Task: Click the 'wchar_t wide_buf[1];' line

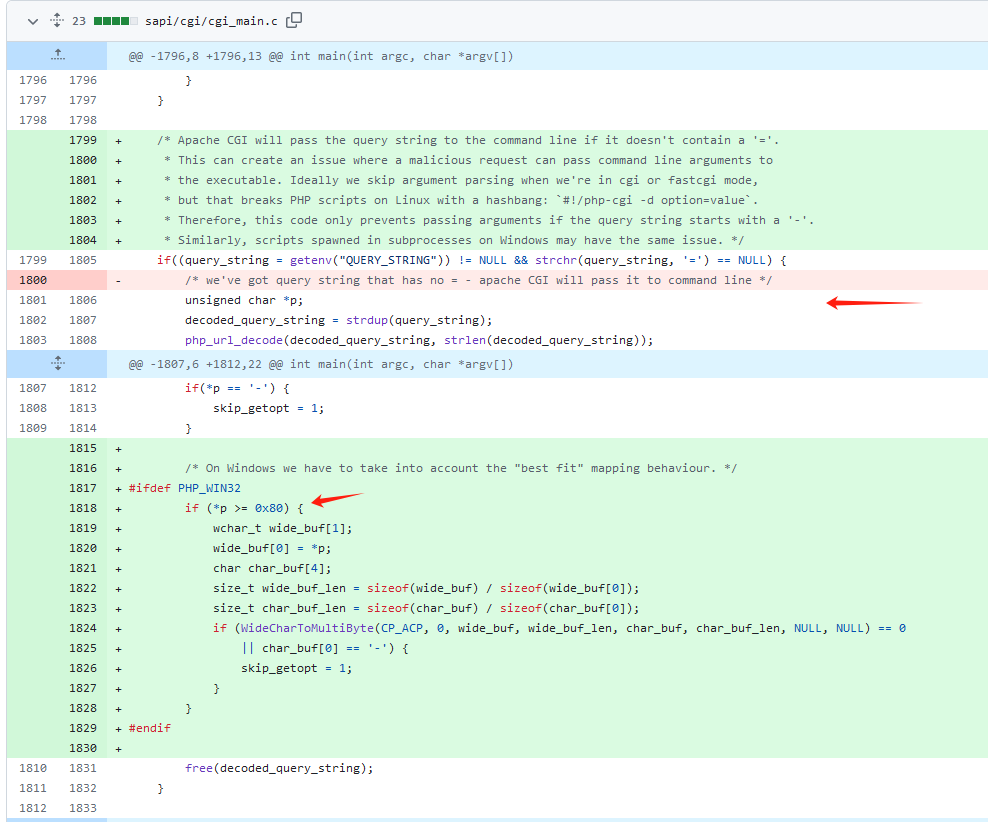Action: [282, 528]
